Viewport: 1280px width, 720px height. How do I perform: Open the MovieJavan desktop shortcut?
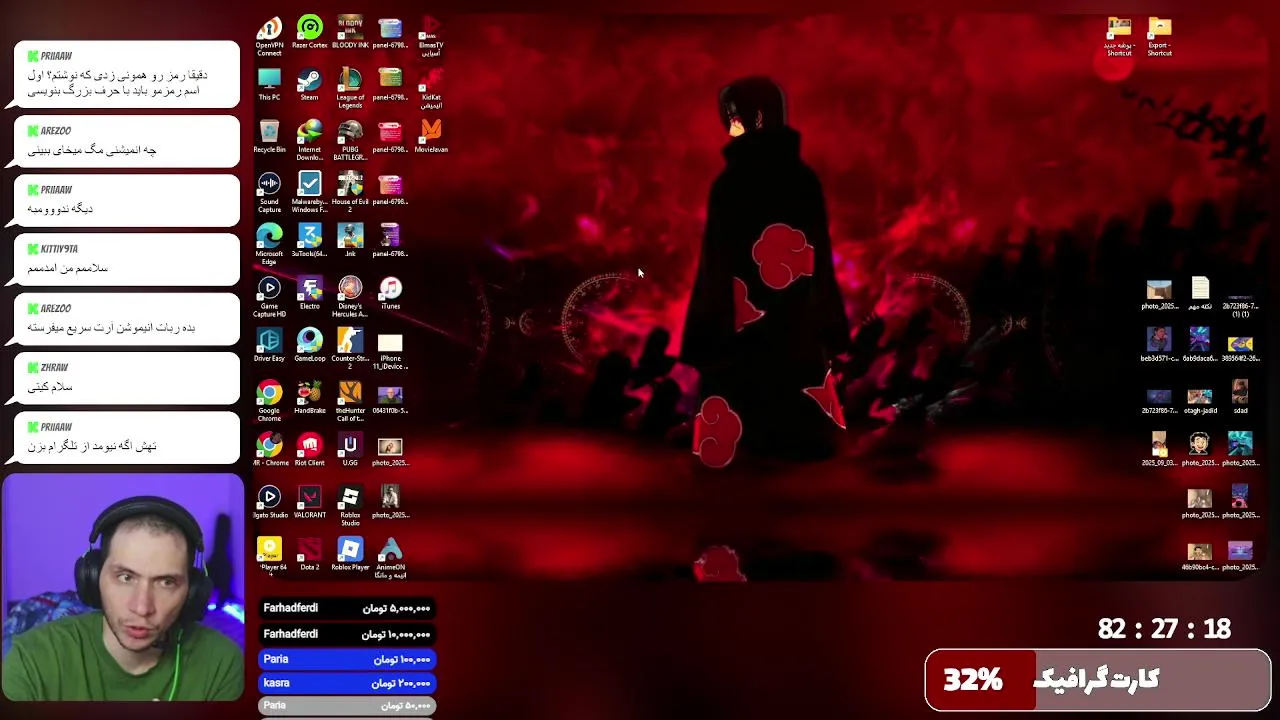pyautogui.click(x=431, y=137)
